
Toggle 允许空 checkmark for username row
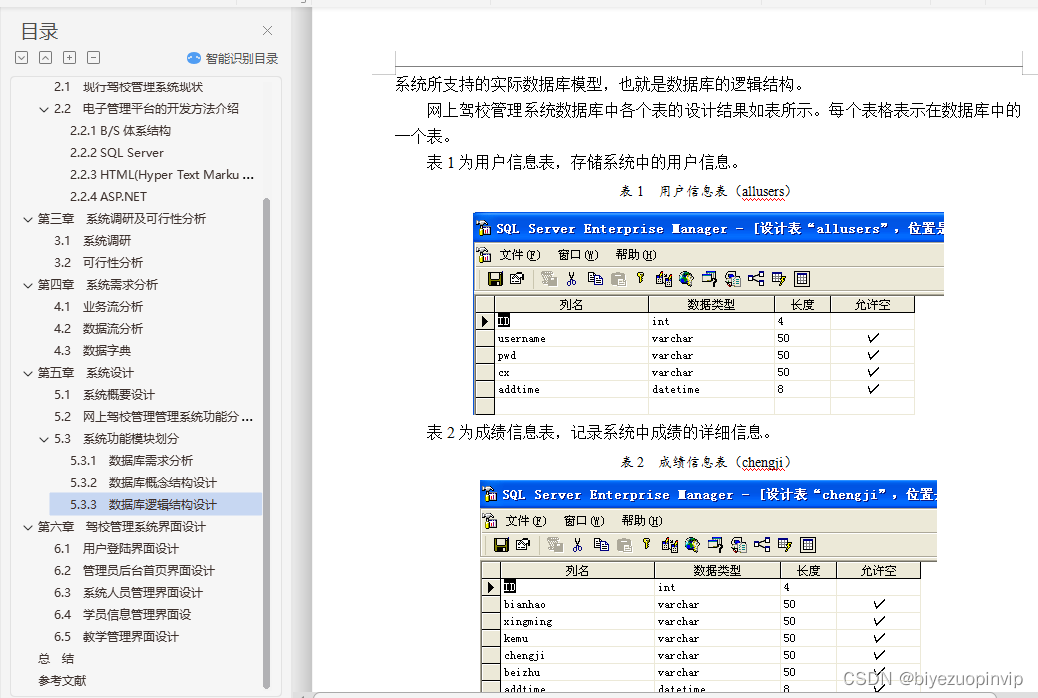tap(873, 338)
